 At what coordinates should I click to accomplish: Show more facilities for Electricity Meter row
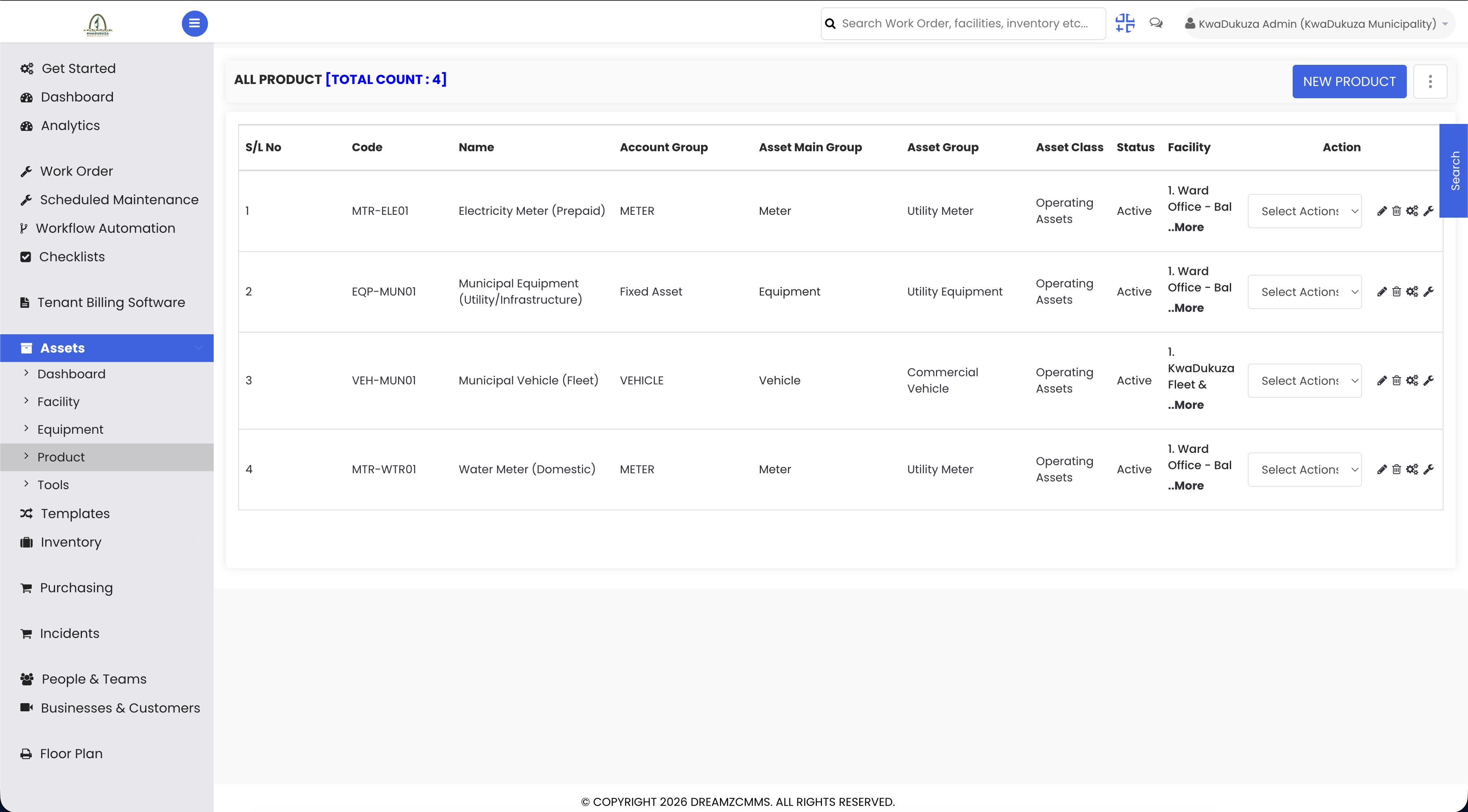click(x=1186, y=227)
